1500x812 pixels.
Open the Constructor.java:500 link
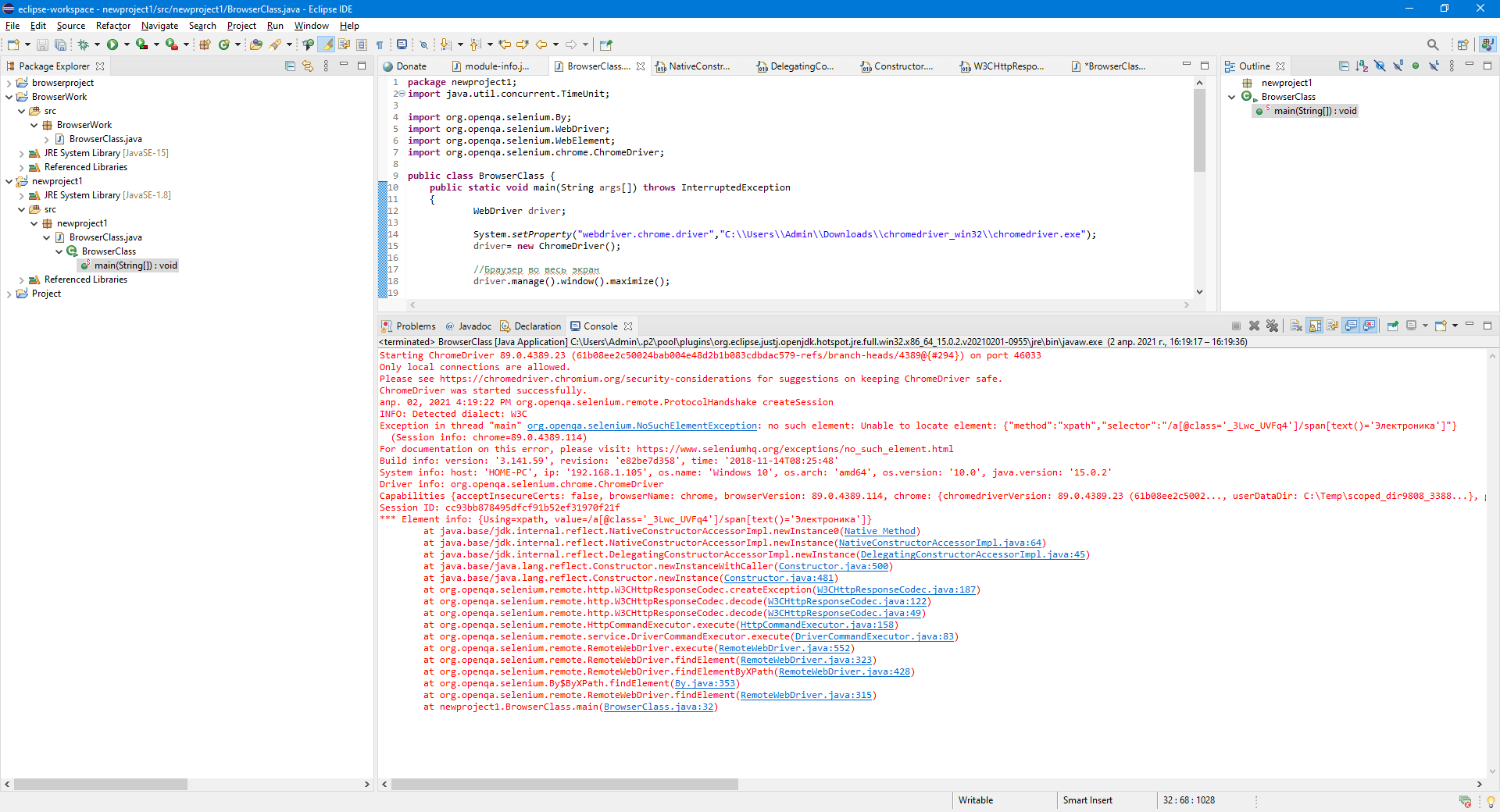tap(834, 566)
